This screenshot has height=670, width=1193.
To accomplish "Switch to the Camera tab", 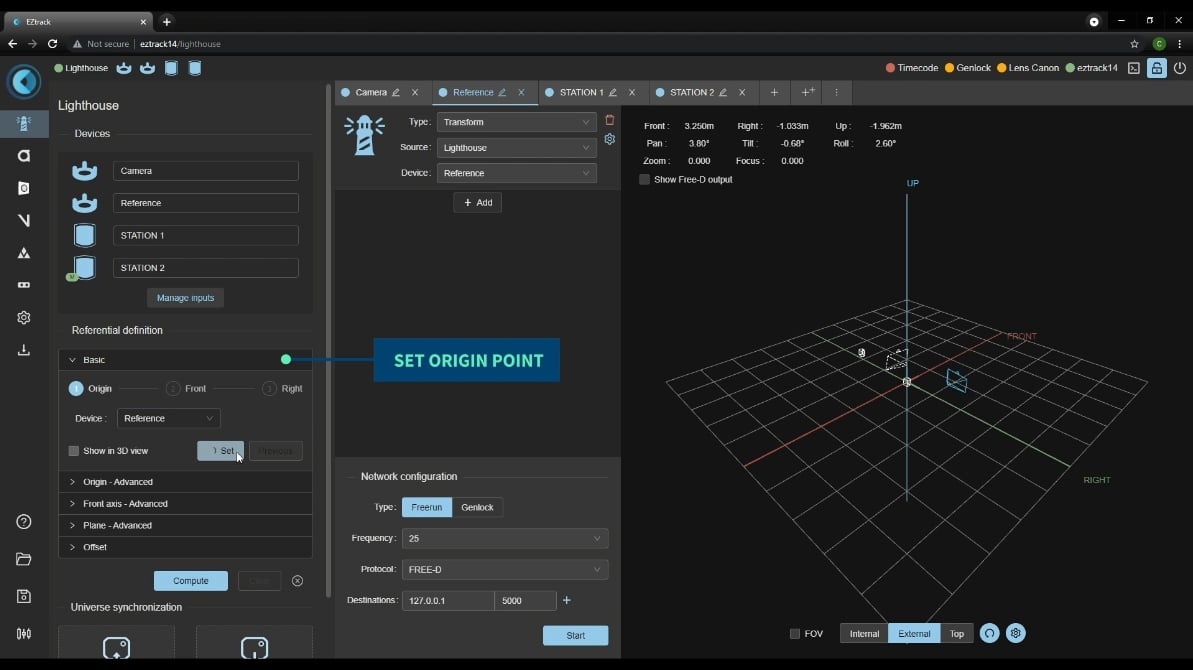I will click(370, 93).
